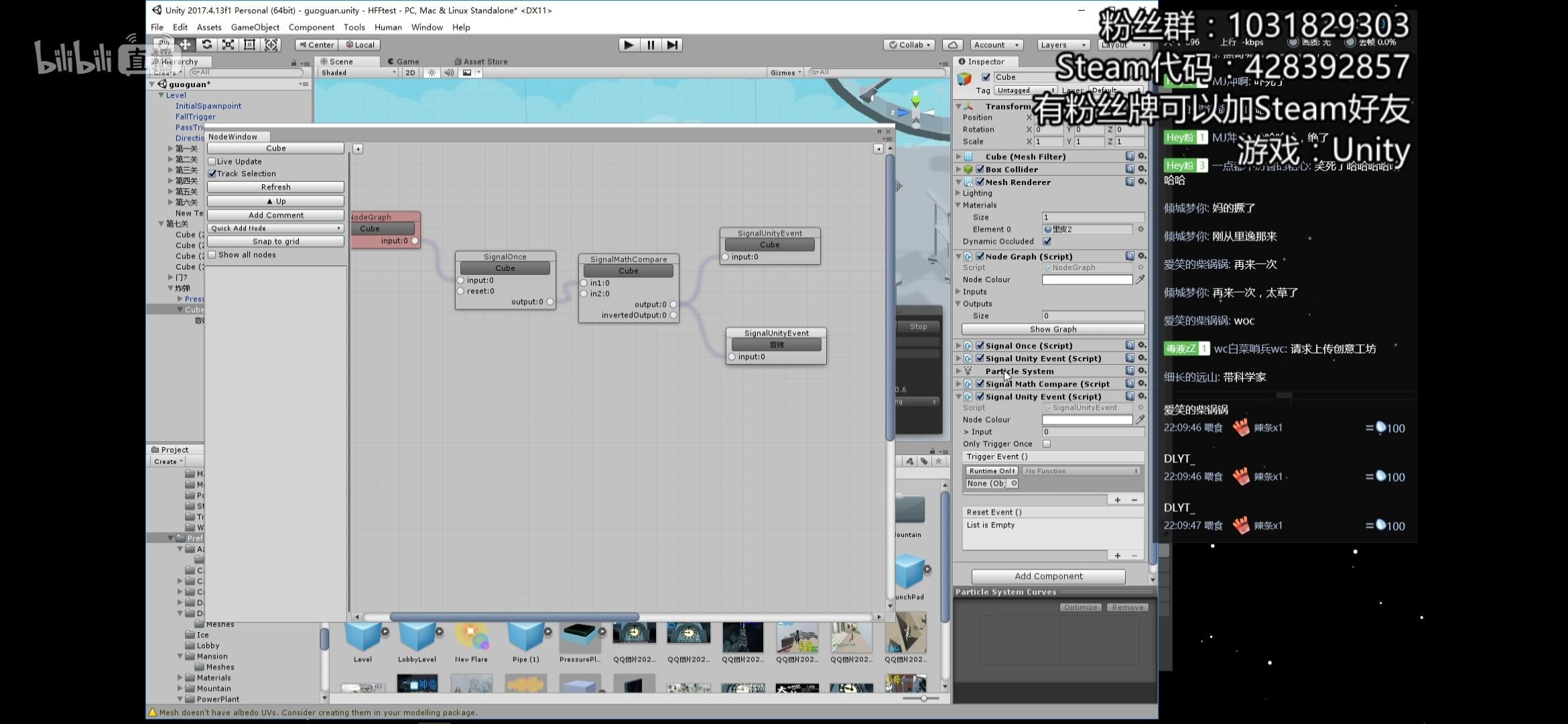Open the Human menu

click(388, 27)
